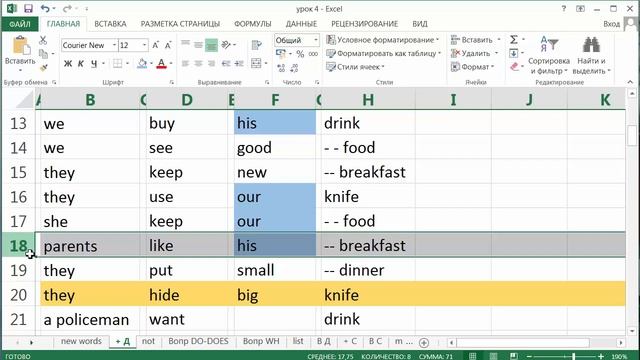Switch to the ВИД ribbon tab

point(420,24)
